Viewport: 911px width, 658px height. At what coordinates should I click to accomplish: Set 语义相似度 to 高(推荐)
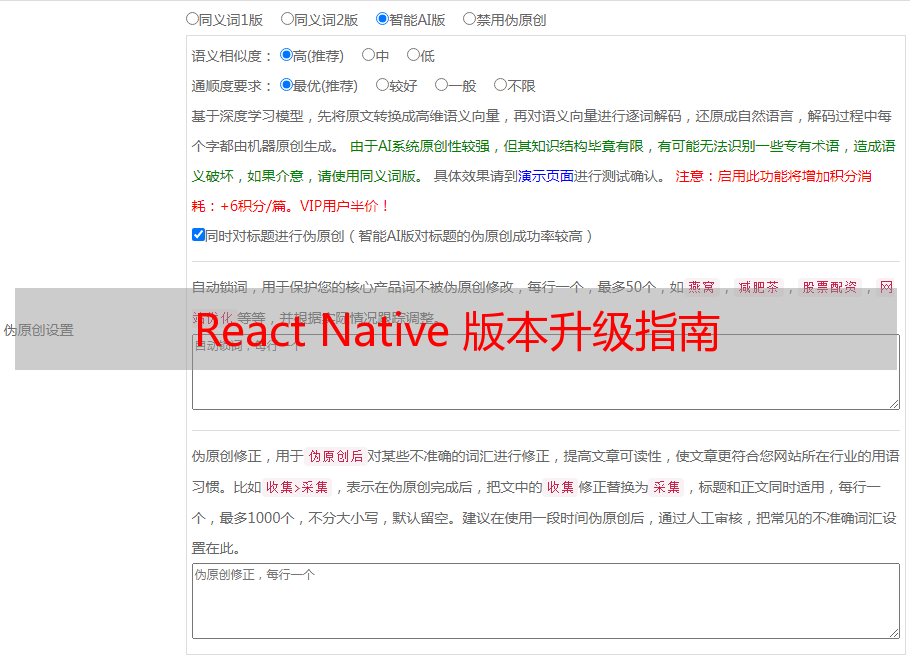coord(286,55)
